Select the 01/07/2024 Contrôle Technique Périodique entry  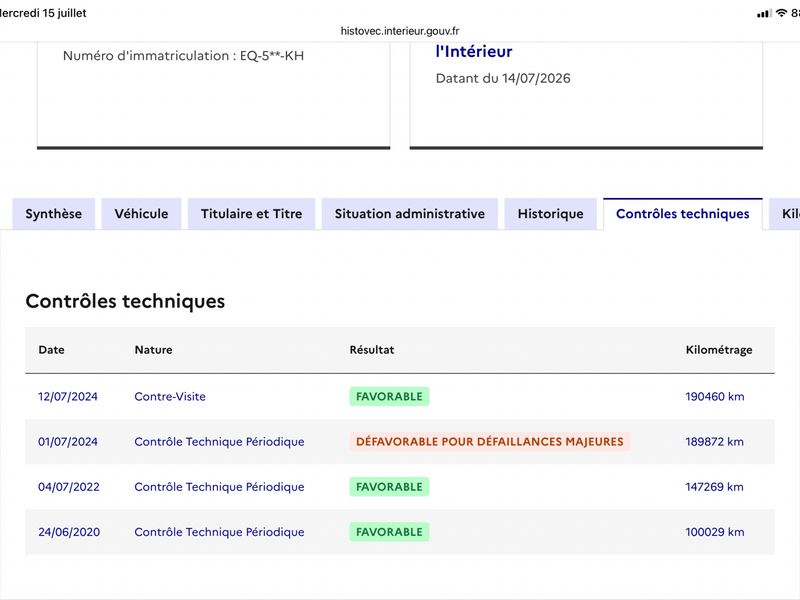coord(219,442)
